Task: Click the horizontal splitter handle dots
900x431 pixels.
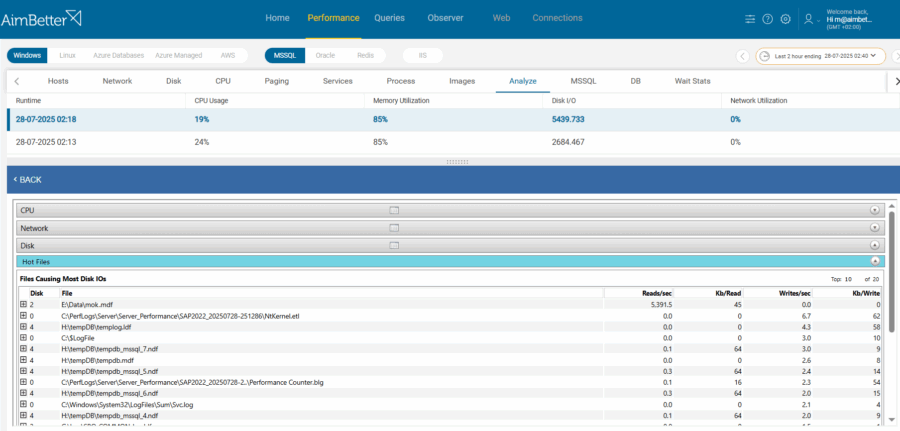Action: [x=457, y=162]
